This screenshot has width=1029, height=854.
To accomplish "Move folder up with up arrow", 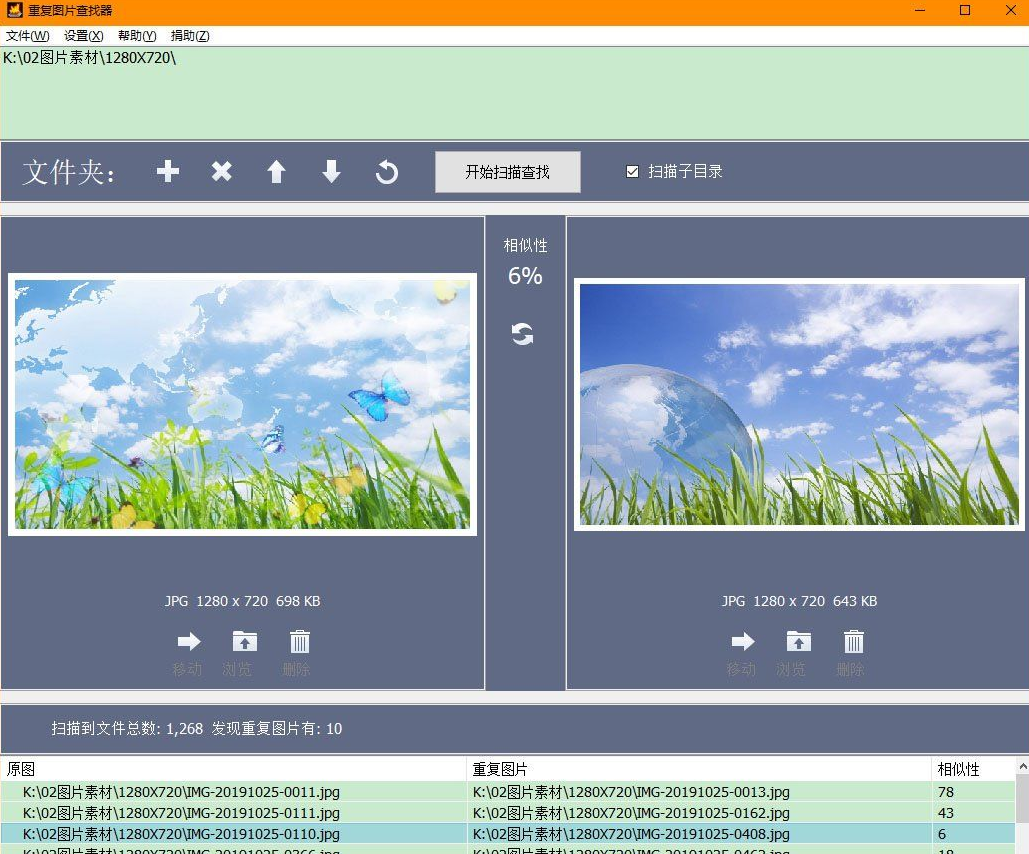I will click(x=276, y=172).
